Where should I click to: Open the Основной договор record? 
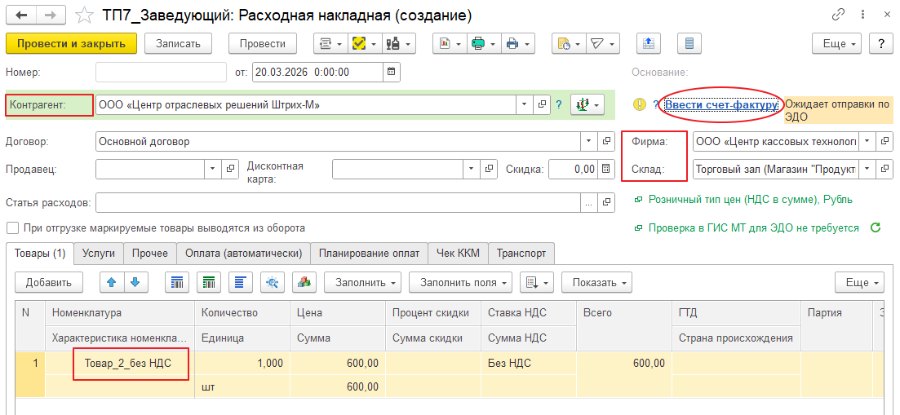(x=606, y=141)
